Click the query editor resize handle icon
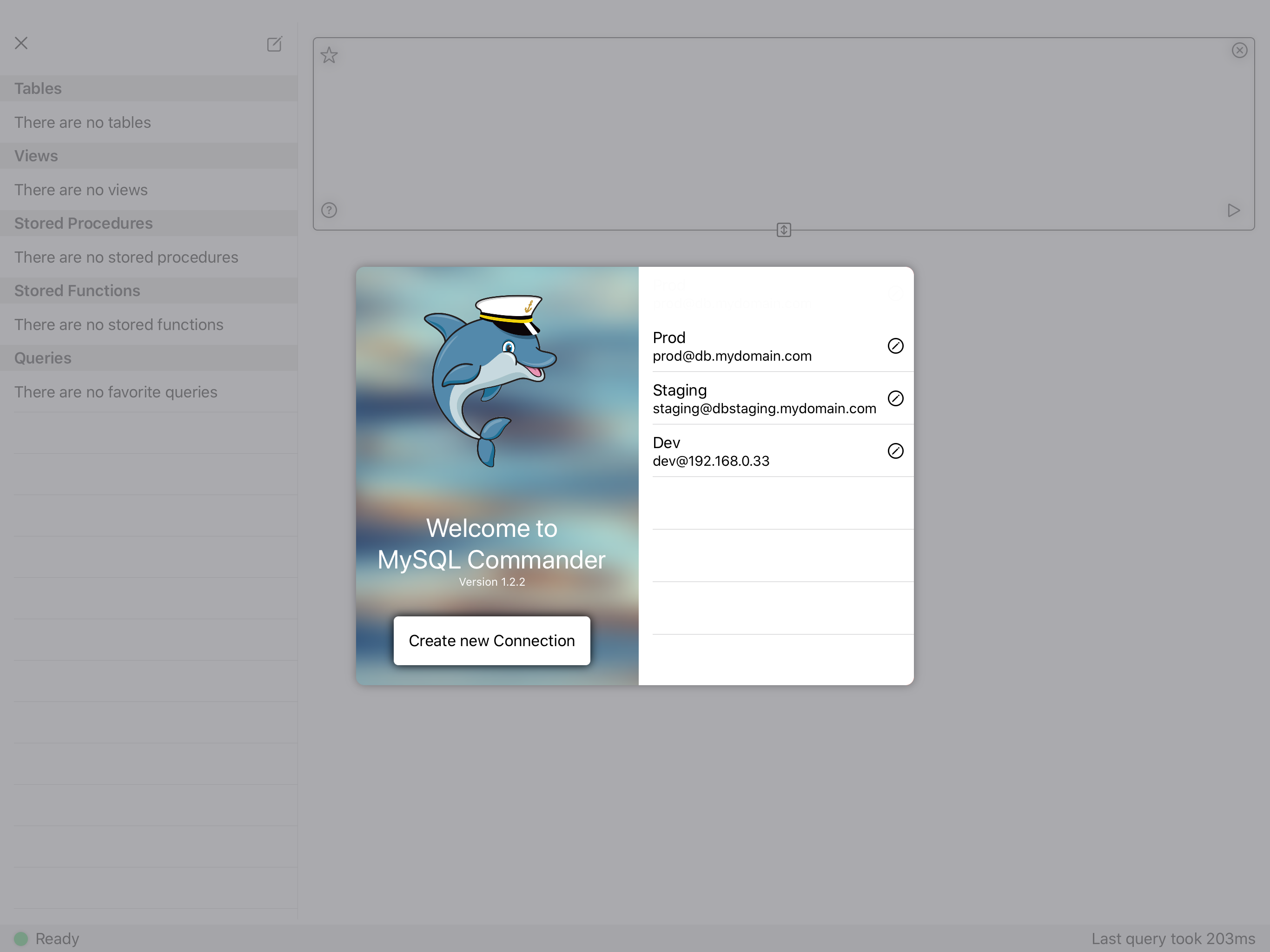This screenshot has width=1270, height=952. point(784,230)
